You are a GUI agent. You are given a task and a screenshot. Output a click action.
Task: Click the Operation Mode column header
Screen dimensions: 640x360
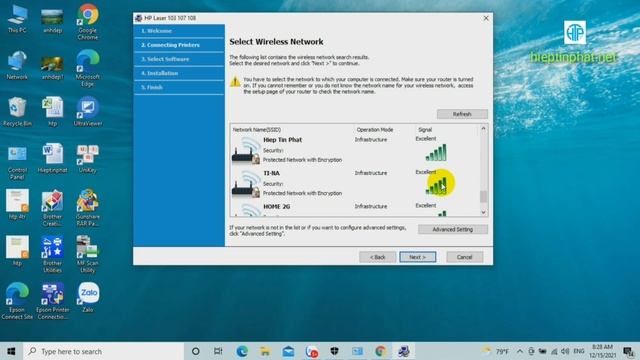[375, 130]
